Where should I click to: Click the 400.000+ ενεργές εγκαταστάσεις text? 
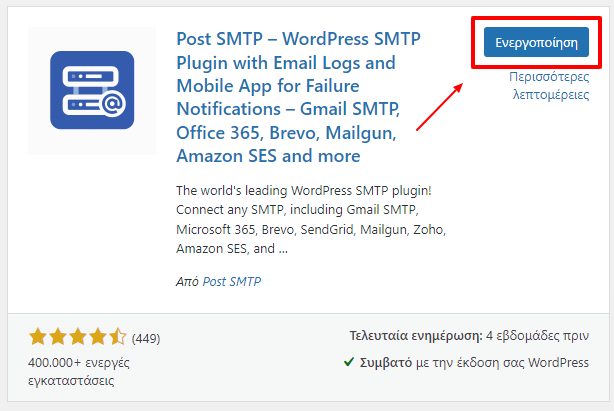point(79,371)
